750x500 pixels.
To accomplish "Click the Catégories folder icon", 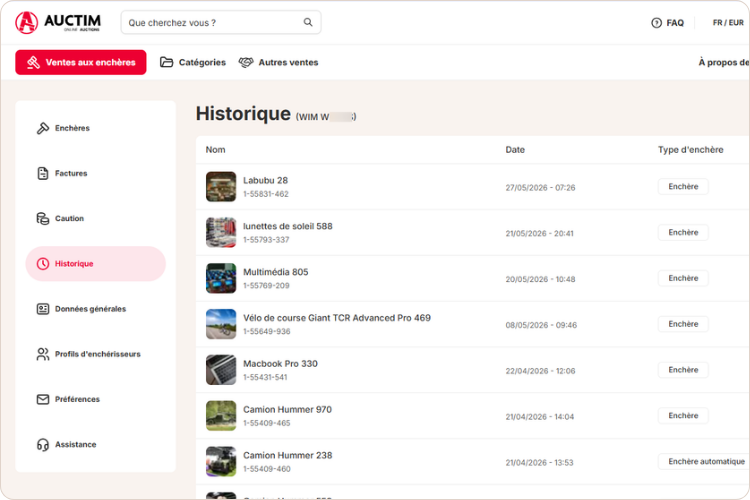I will click(166, 62).
